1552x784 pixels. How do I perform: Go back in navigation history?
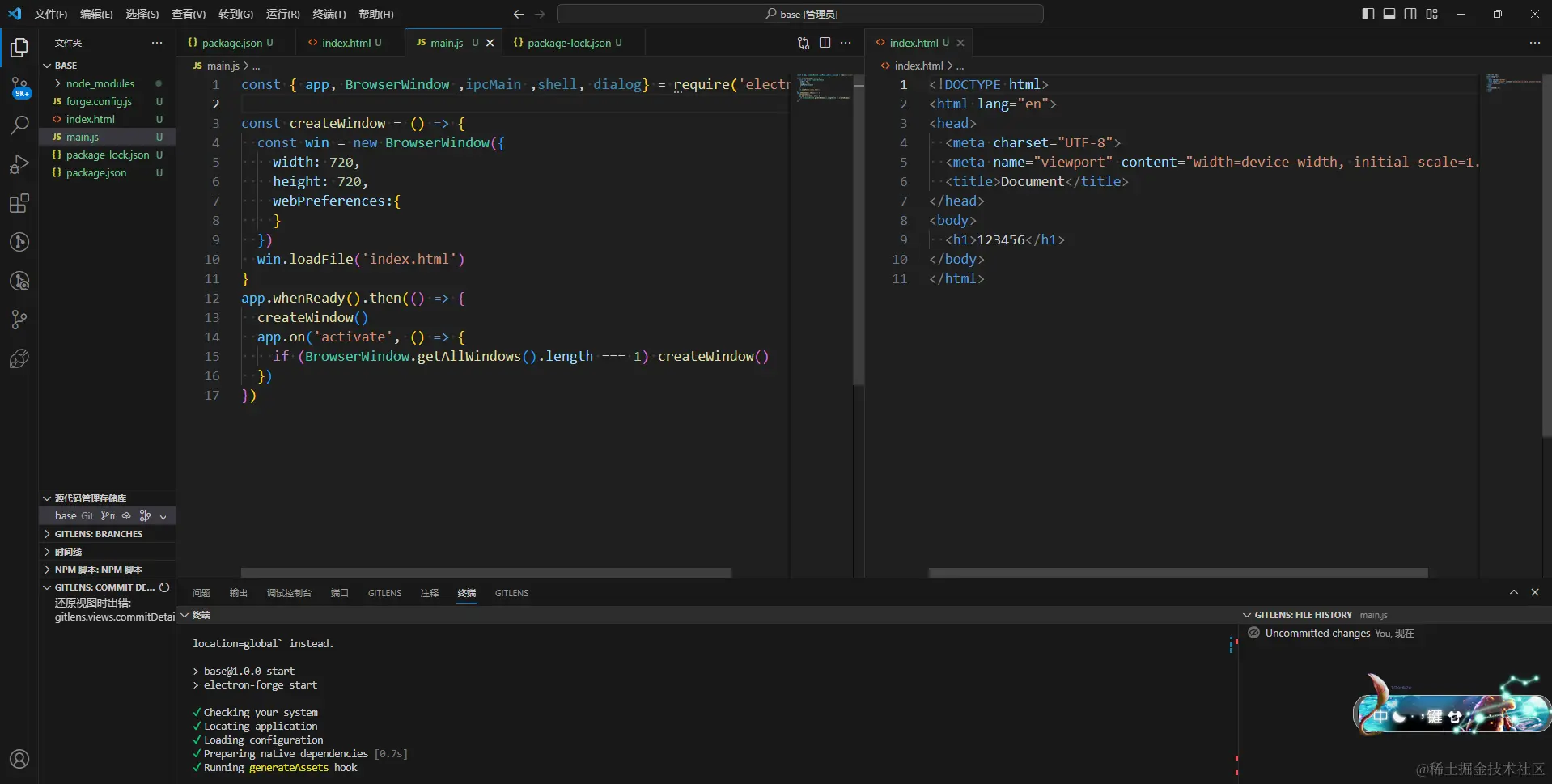pyautogui.click(x=519, y=14)
